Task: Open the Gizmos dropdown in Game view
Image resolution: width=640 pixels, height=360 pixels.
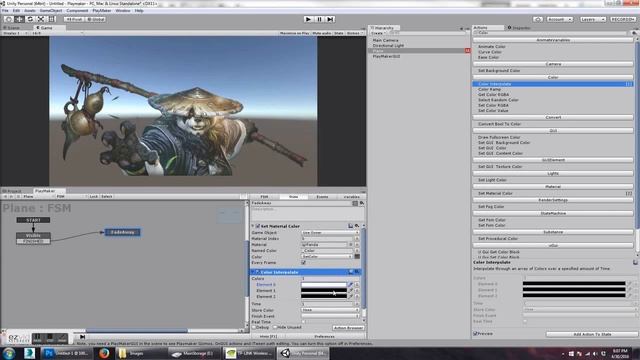Action: pyautogui.click(x=354, y=33)
